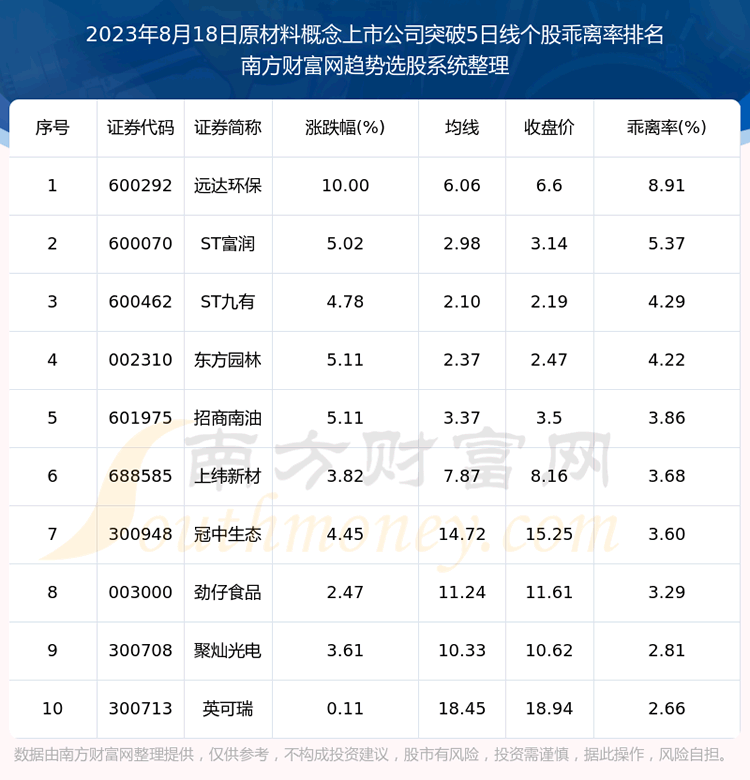The height and width of the screenshot is (780, 750).
Task: Select the title line starting 2023年8月18日
Action: coord(375,35)
